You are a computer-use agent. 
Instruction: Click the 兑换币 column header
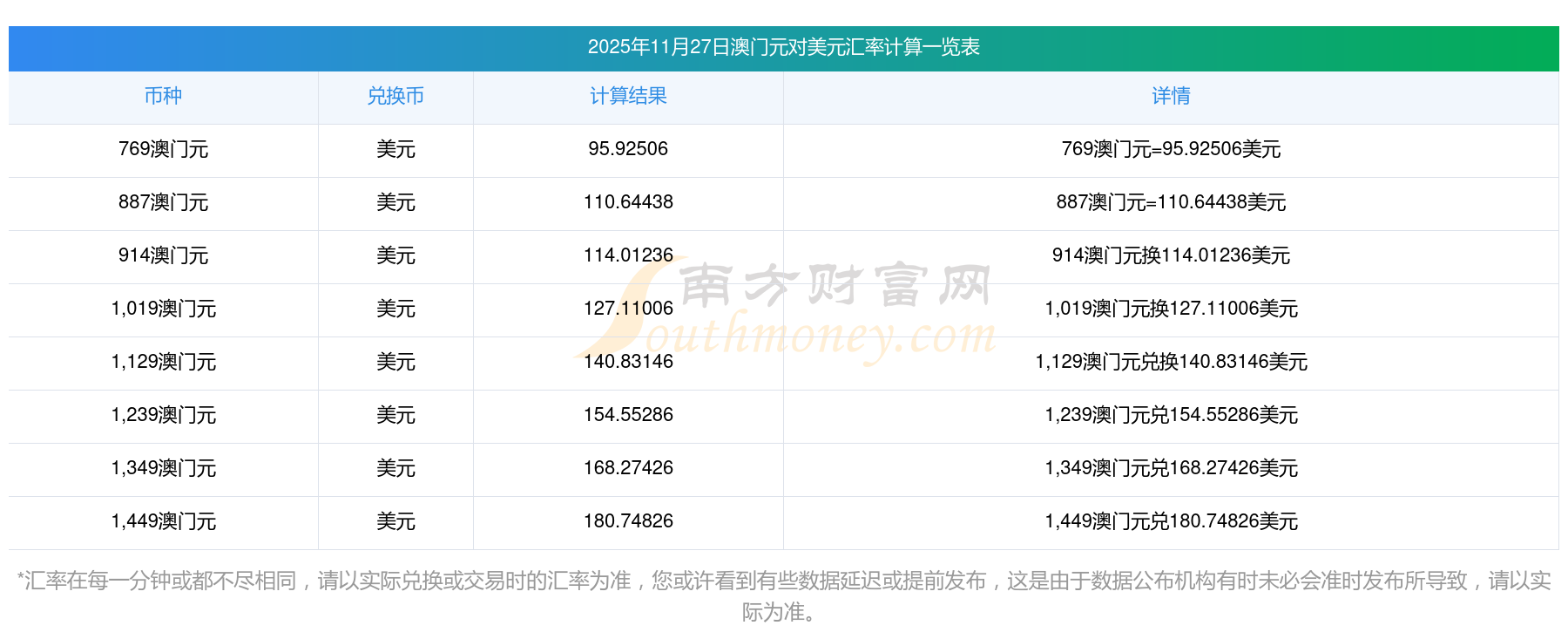pos(395,97)
